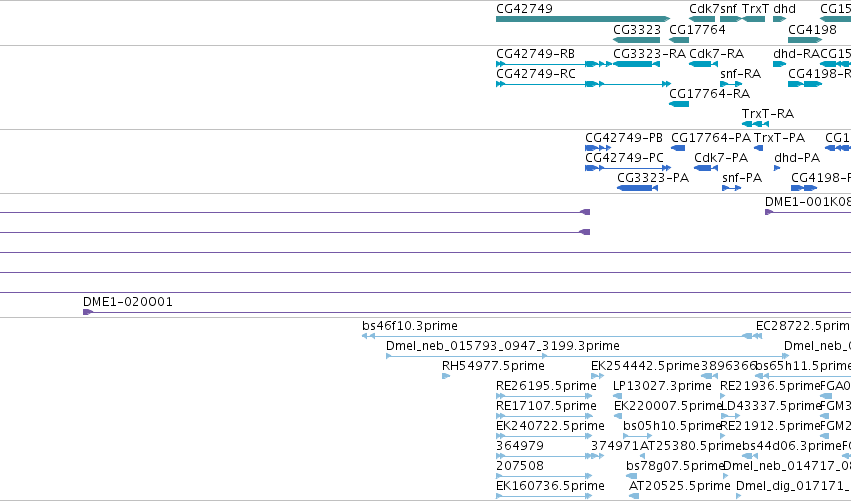Click the CG17764-RA transcript label
The width and height of the screenshot is (851, 501).
(x=709, y=94)
